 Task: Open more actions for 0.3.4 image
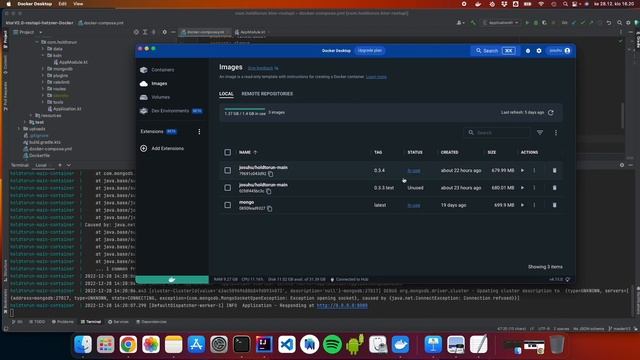534,170
